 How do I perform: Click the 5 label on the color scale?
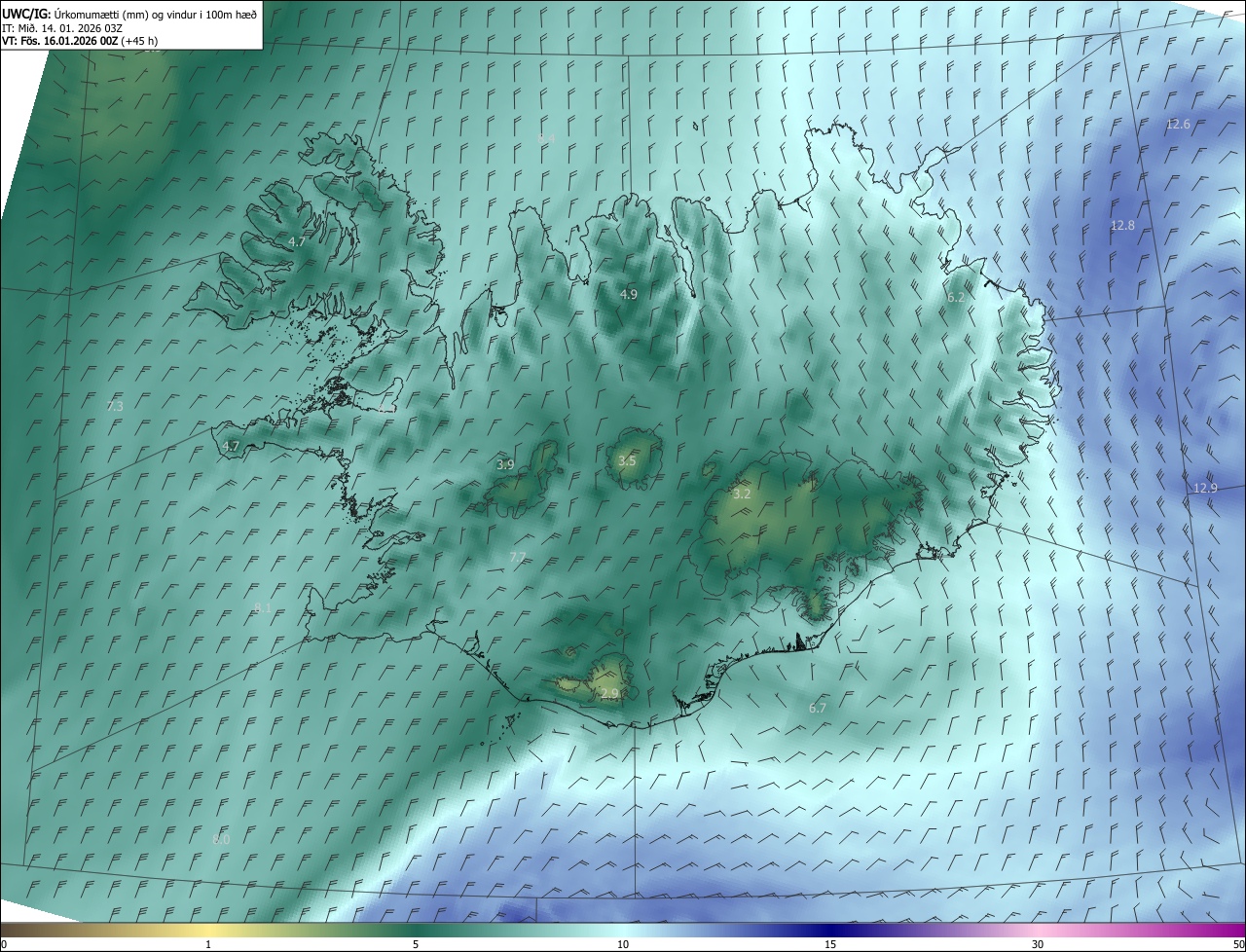click(x=416, y=944)
